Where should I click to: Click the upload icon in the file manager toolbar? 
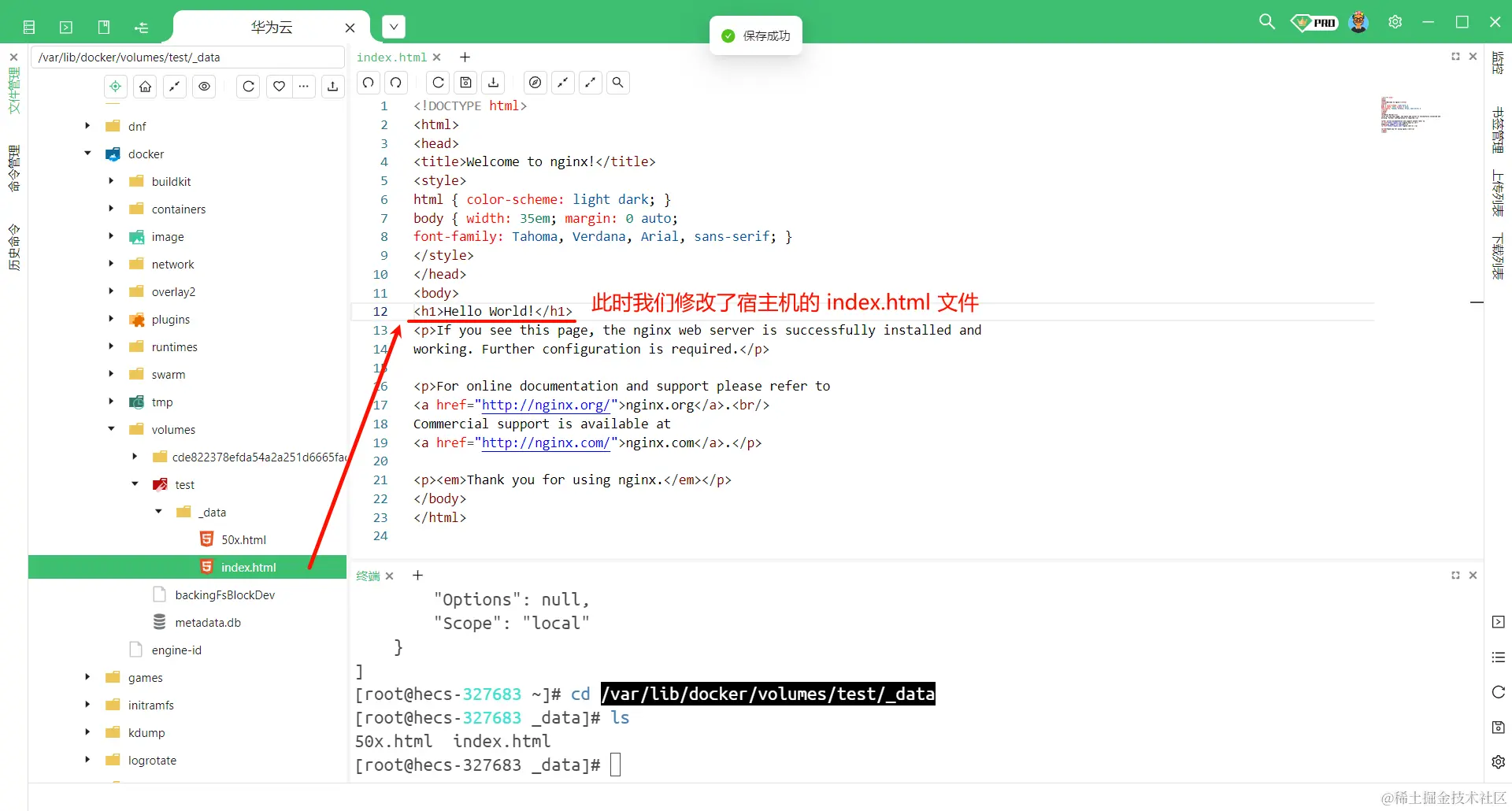[333, 87]
